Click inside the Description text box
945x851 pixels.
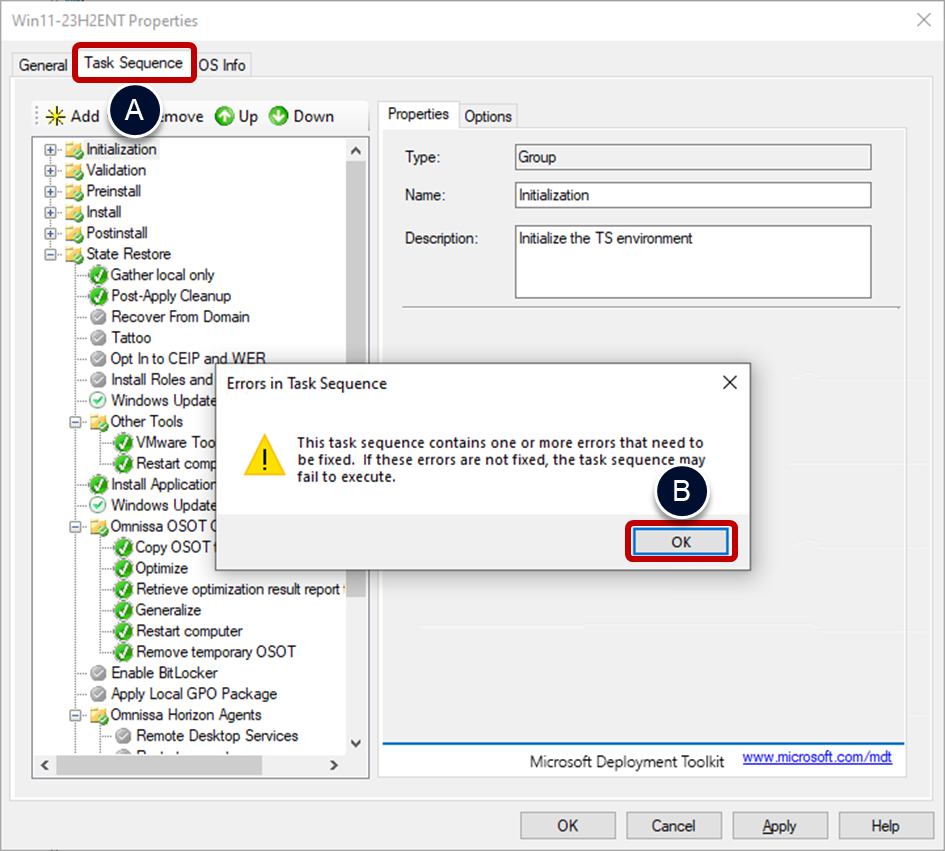click(x=690, y=260)
